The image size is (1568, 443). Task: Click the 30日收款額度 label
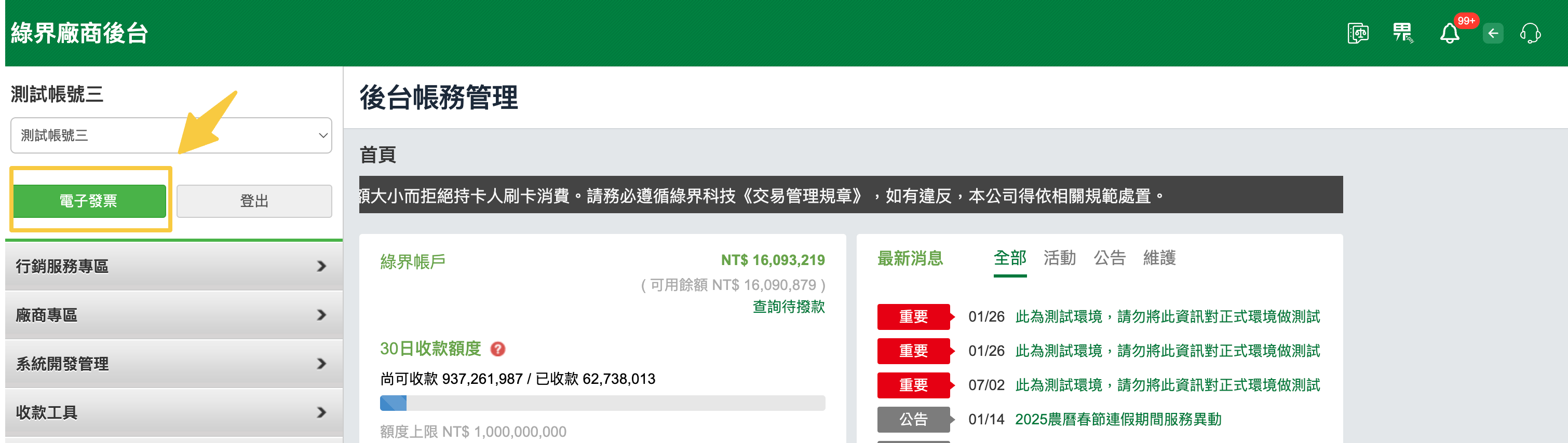pyautogui.click(x=430, y=349)
